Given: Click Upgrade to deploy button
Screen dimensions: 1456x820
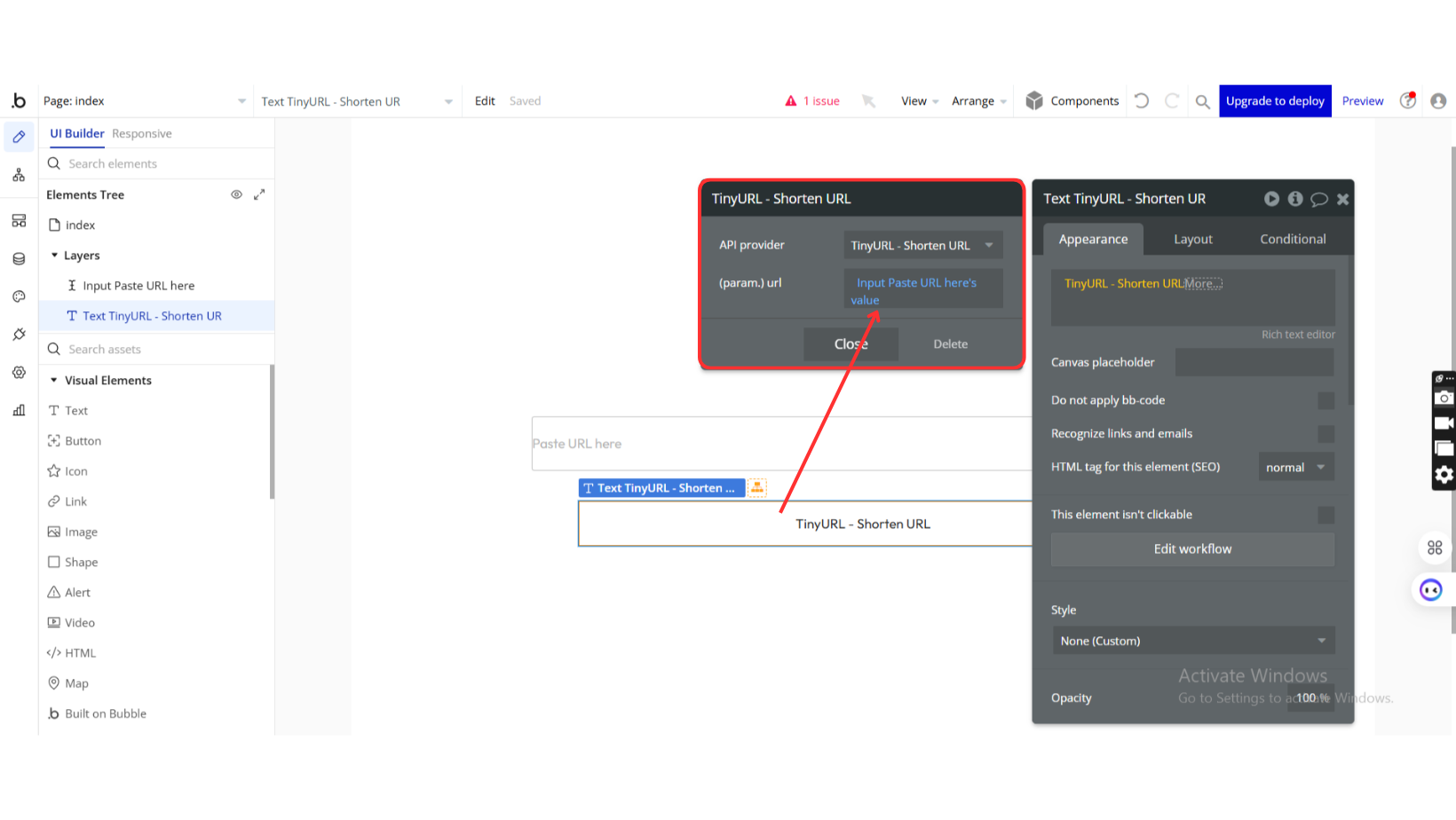Looking at the screenshot, I should (x=1275, y=101).
